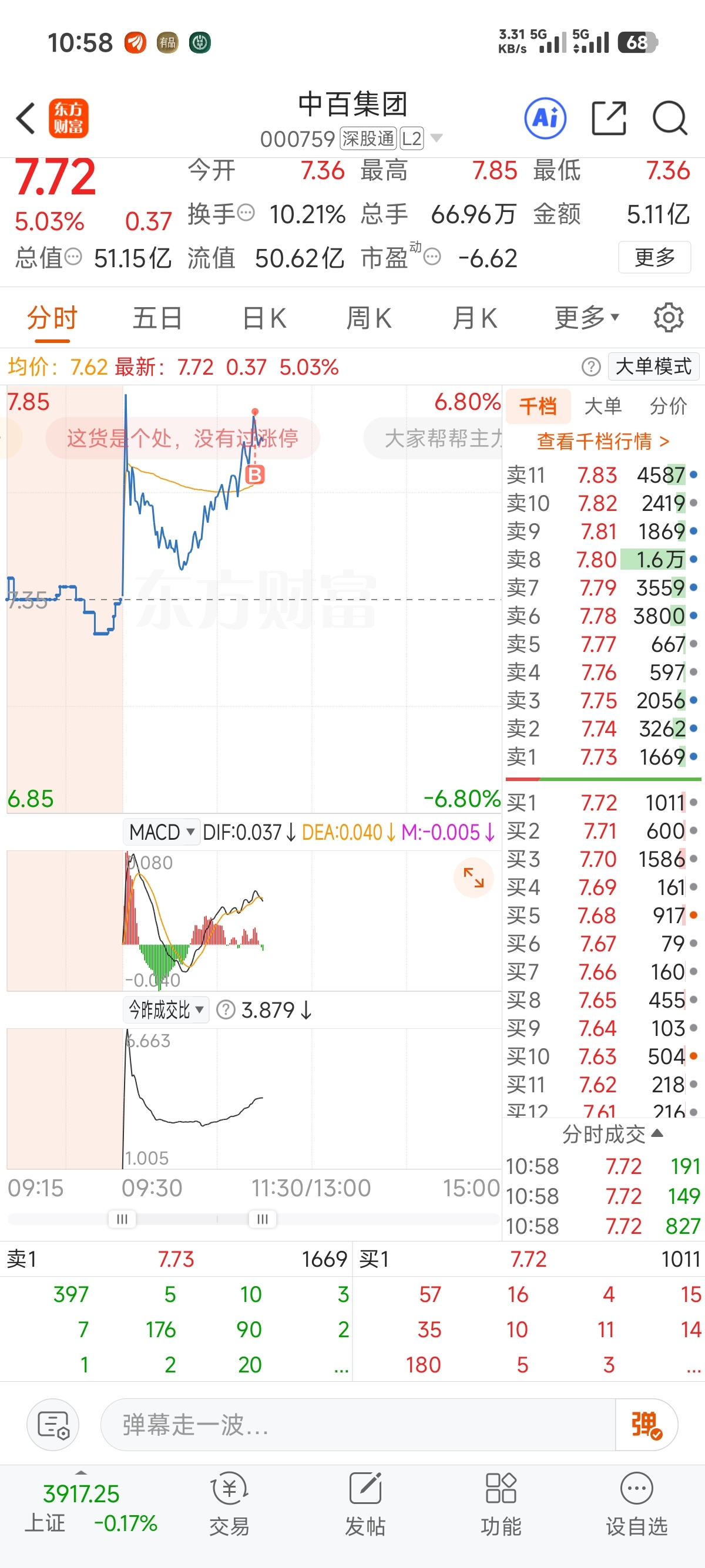The height and width of the screenshot is (1568, 705).
Task: Tap the 大单模式 help question icon
Action: click(x=590, y=367)
